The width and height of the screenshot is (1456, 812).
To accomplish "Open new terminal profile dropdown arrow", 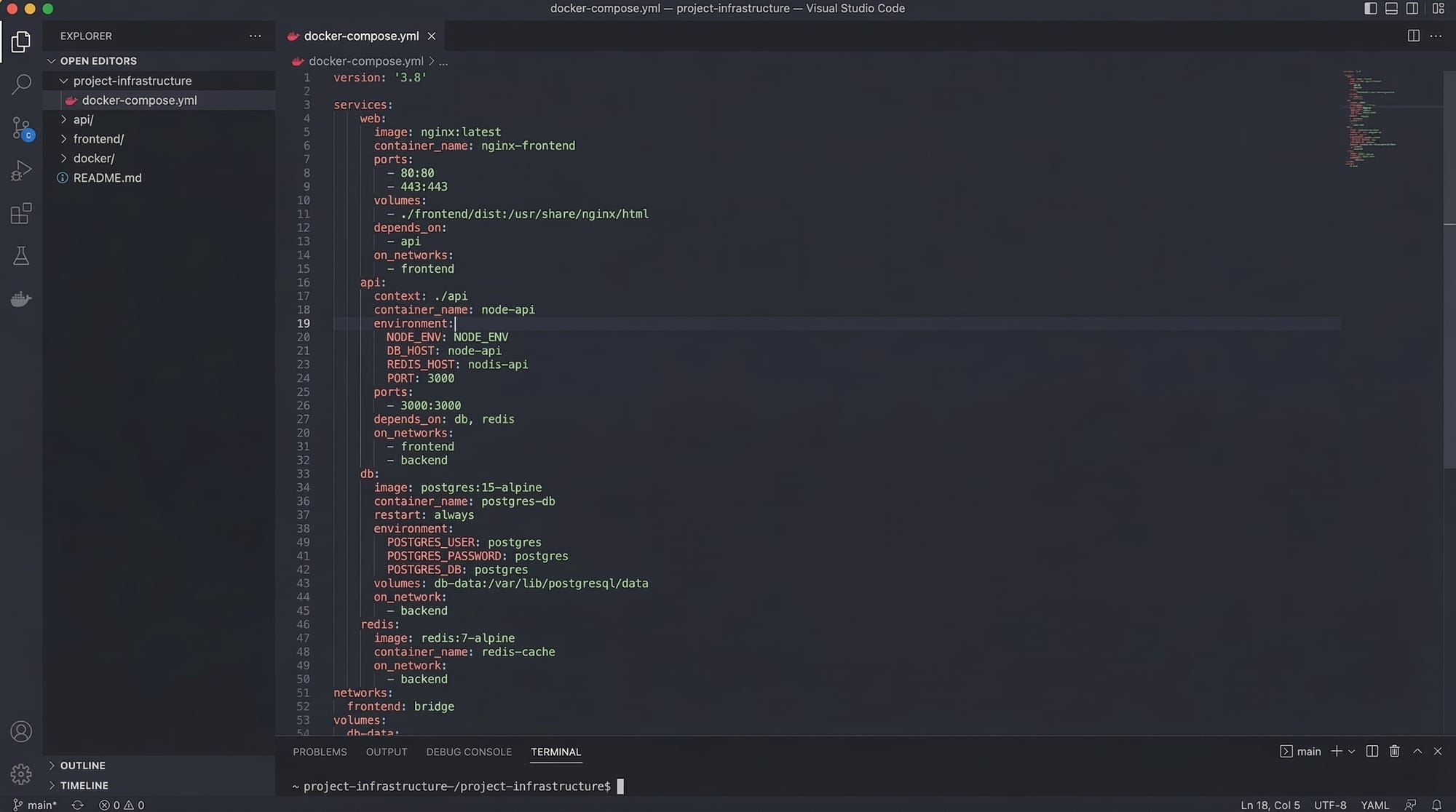I will pos(1352,752).
